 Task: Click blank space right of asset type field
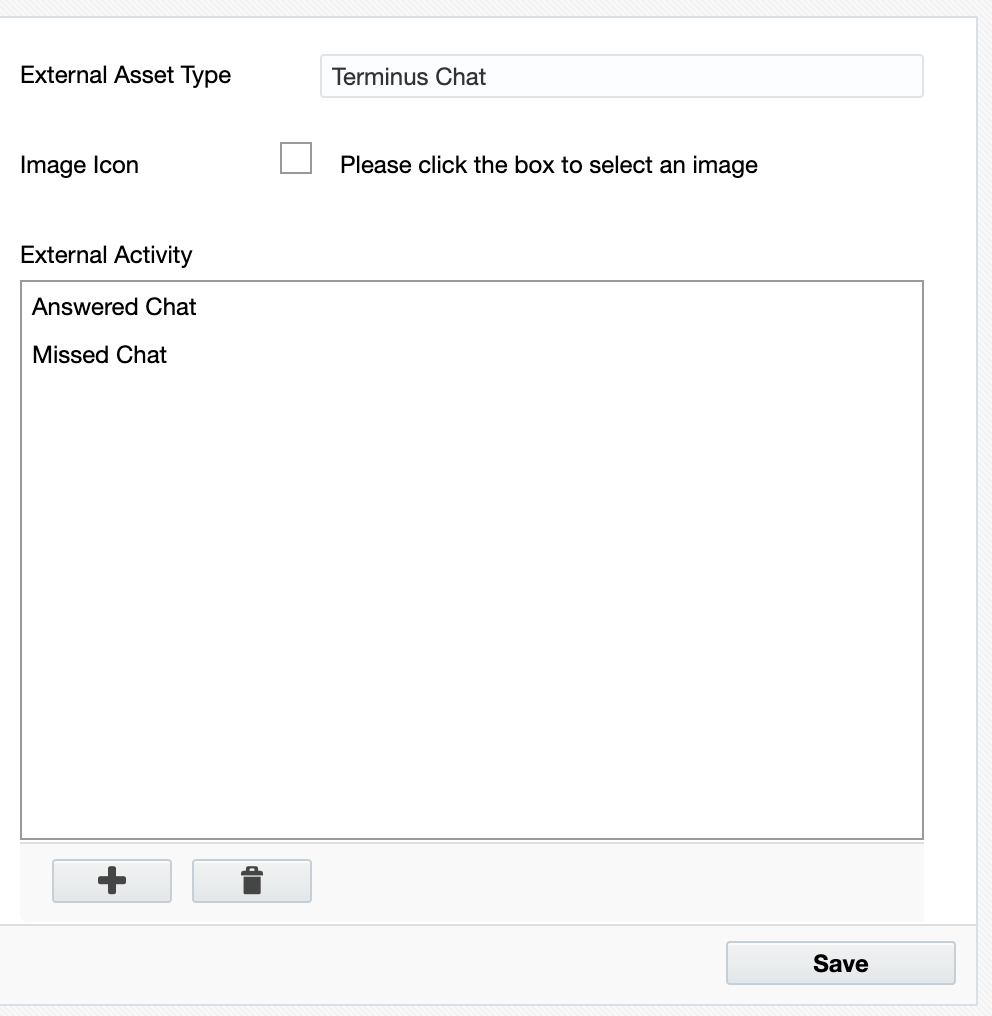949,76
